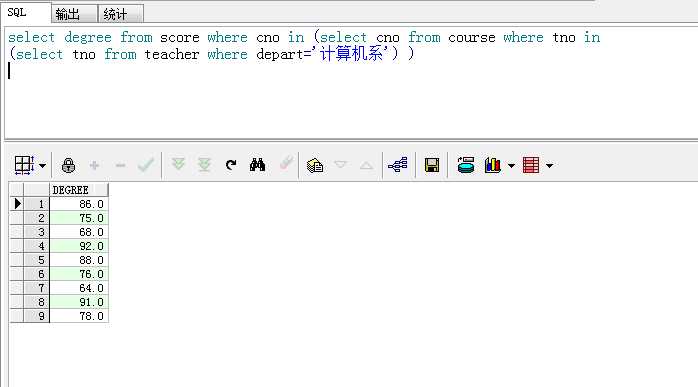Click the DEGREE column header
Screen dimensions: 698x387
click(79, 190)
